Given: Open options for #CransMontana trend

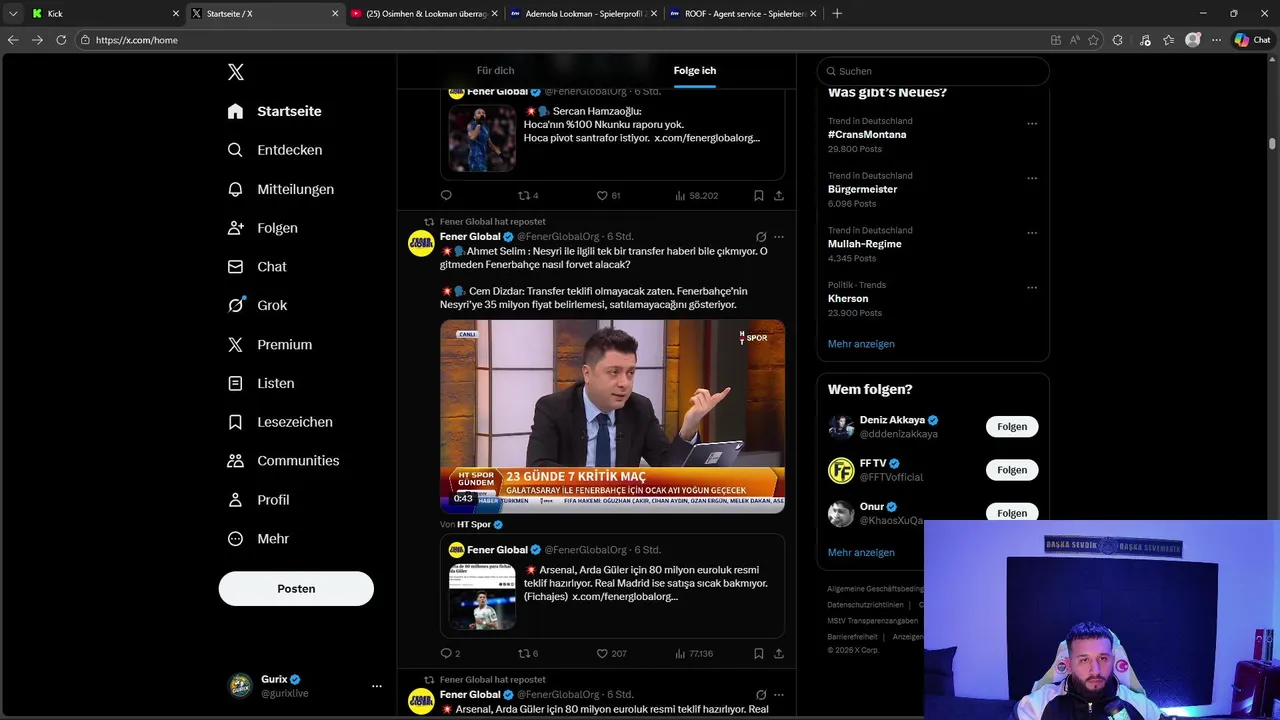Looking at the screenshot, I should (x=1032, y=124).
